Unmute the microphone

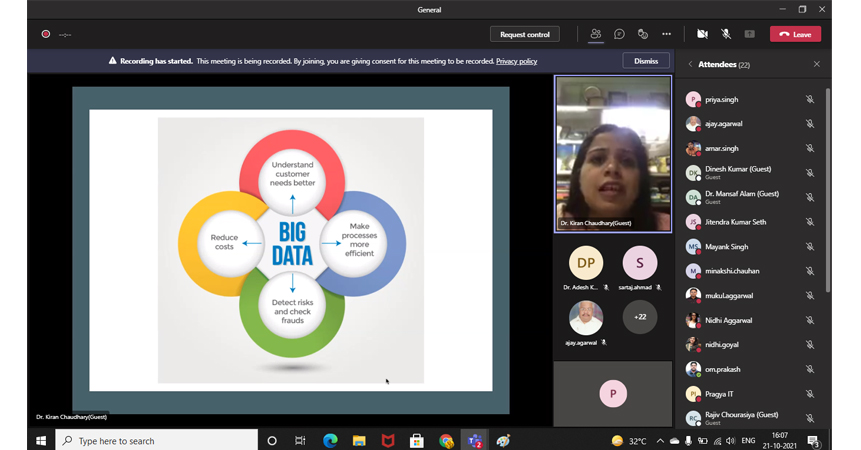click(x=726, y=34)
